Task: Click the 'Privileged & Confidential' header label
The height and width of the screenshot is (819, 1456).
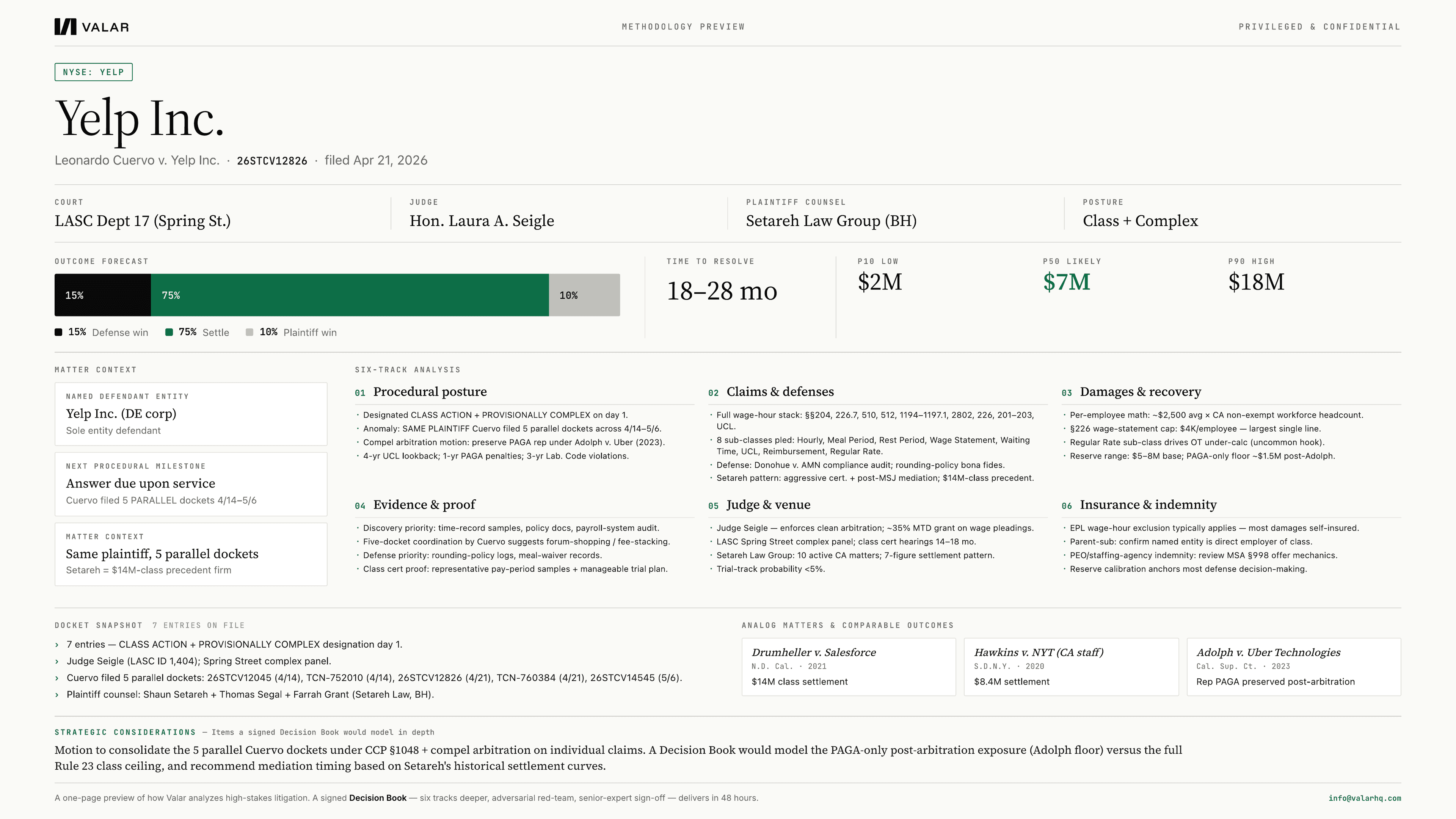Action: (x=1319, y=27)
